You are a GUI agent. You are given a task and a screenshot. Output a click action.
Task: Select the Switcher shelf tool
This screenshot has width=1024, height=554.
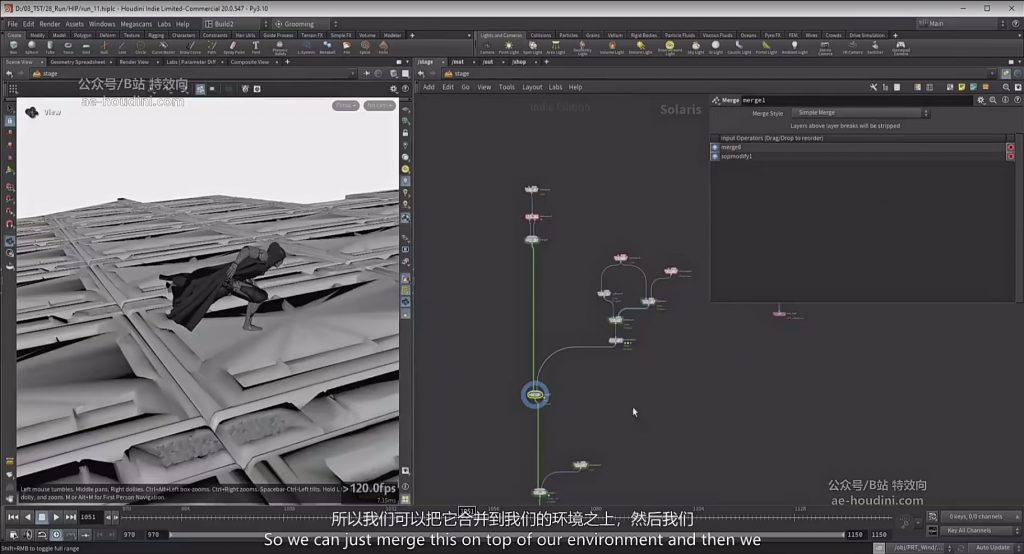[x=875, y=47]
